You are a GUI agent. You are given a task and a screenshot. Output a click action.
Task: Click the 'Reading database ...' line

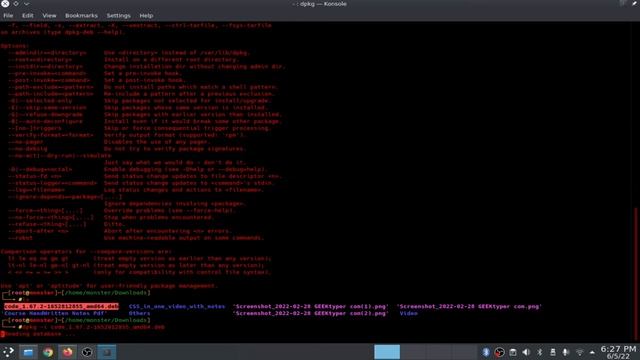pos(39,334)
